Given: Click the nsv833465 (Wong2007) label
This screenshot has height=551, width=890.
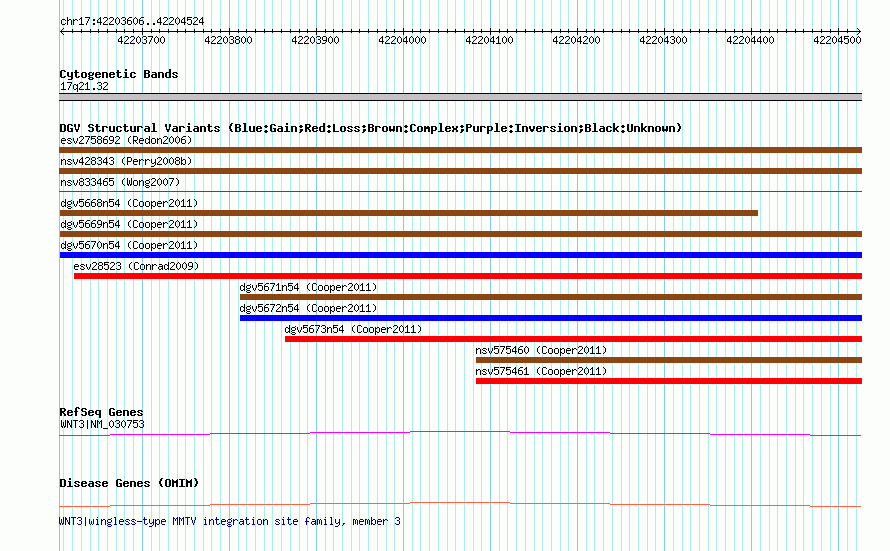Looking at the screenshot, I should (x=120, y=182).
